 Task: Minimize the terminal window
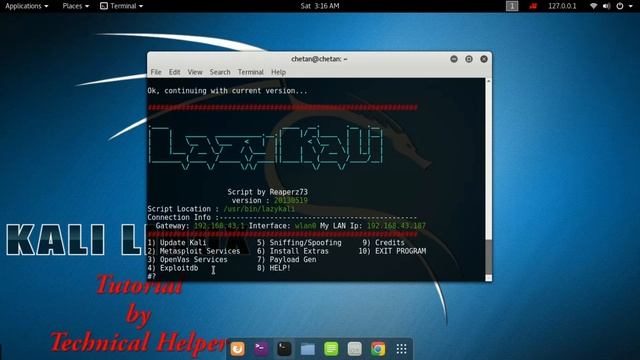pyautogui.click(x=454, y=59)
